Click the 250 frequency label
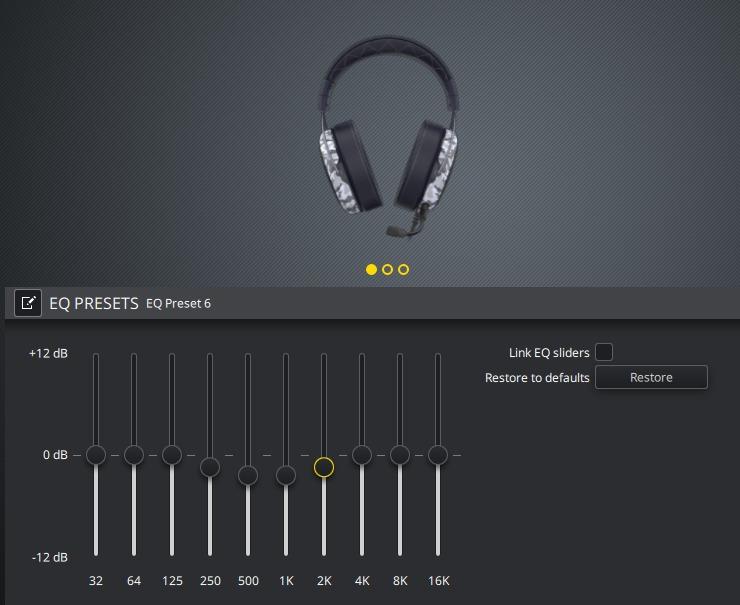 click(x=210, y=581)
